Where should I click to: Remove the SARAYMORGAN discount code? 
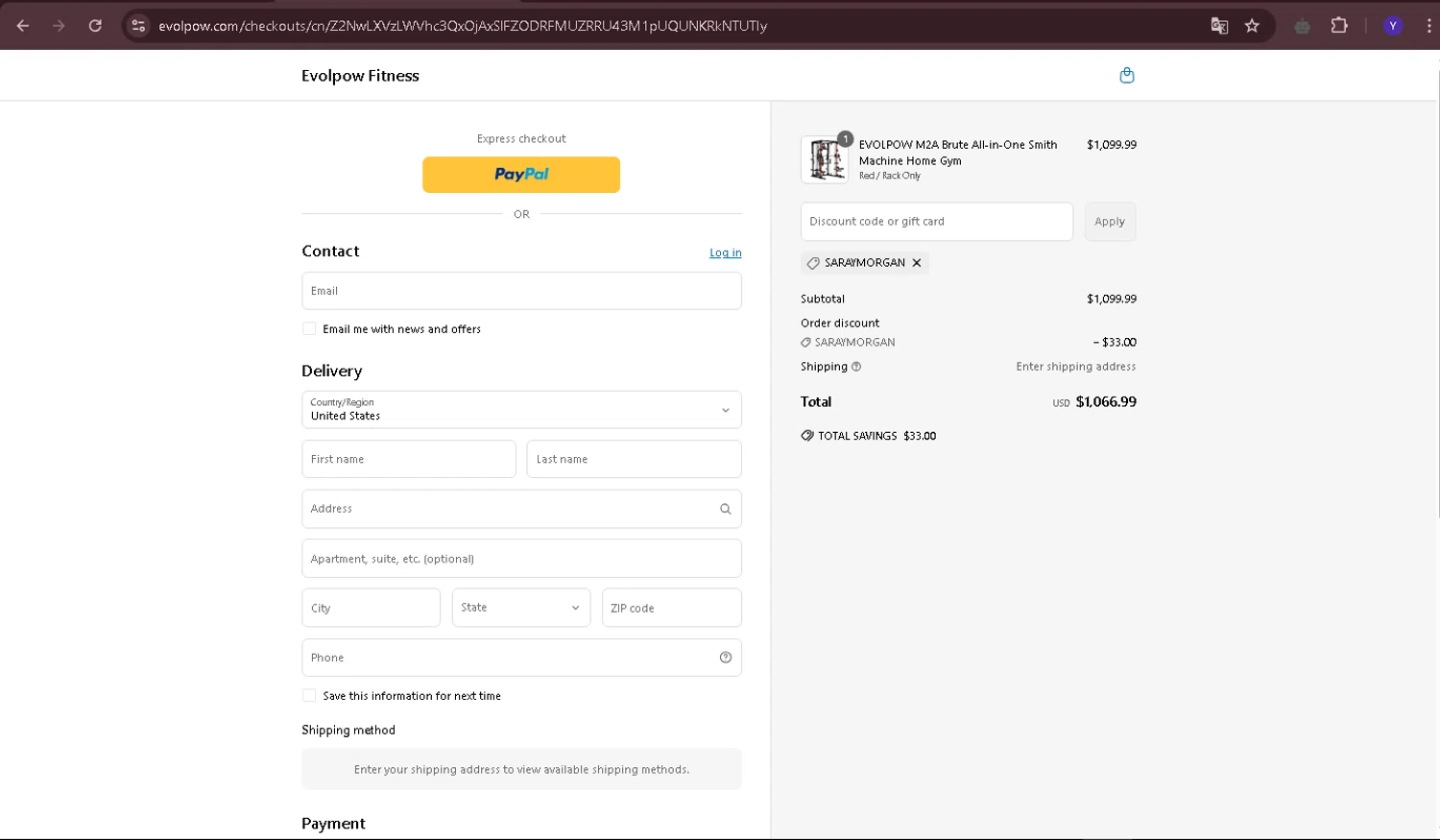(917, 262)
